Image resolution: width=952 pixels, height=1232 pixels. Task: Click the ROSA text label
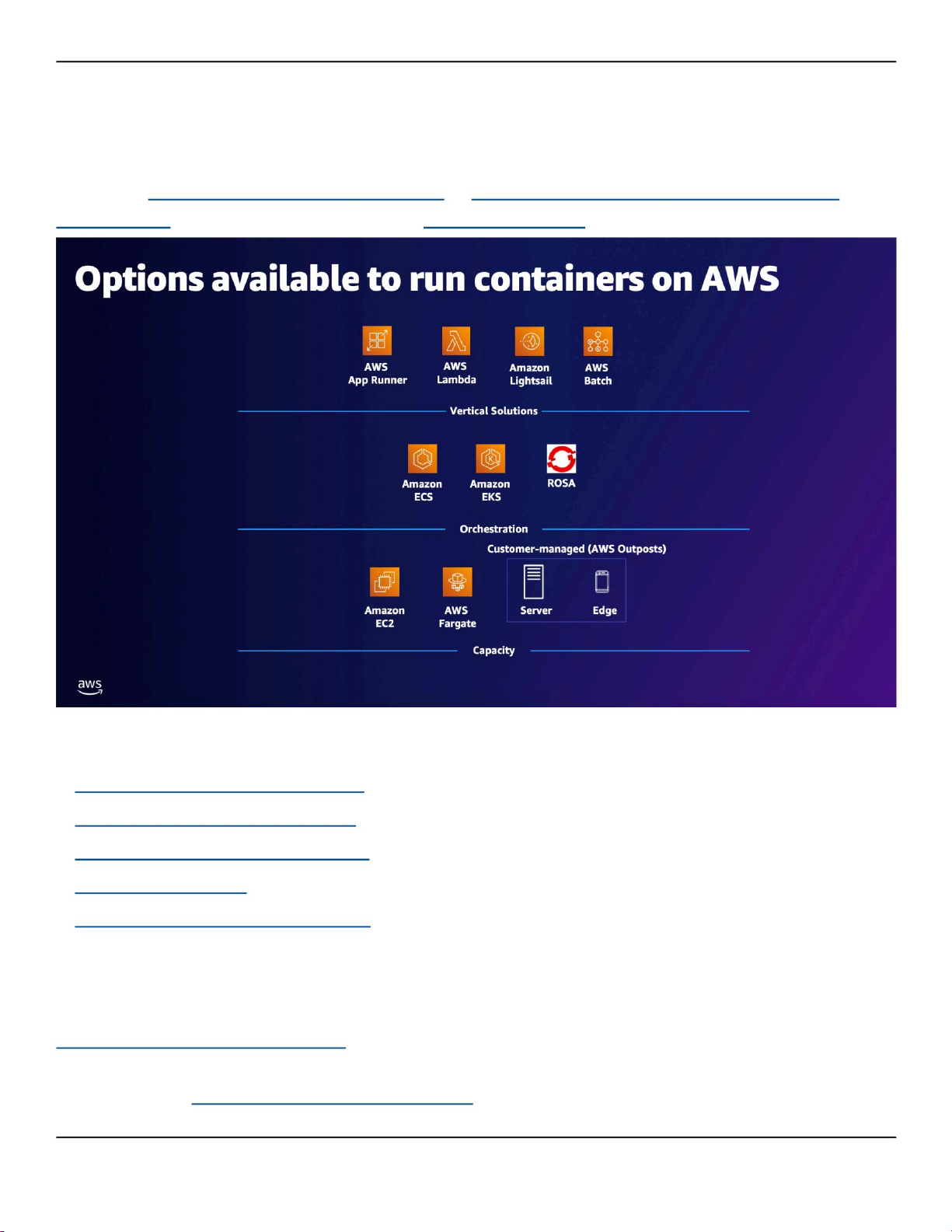(561, 483)
